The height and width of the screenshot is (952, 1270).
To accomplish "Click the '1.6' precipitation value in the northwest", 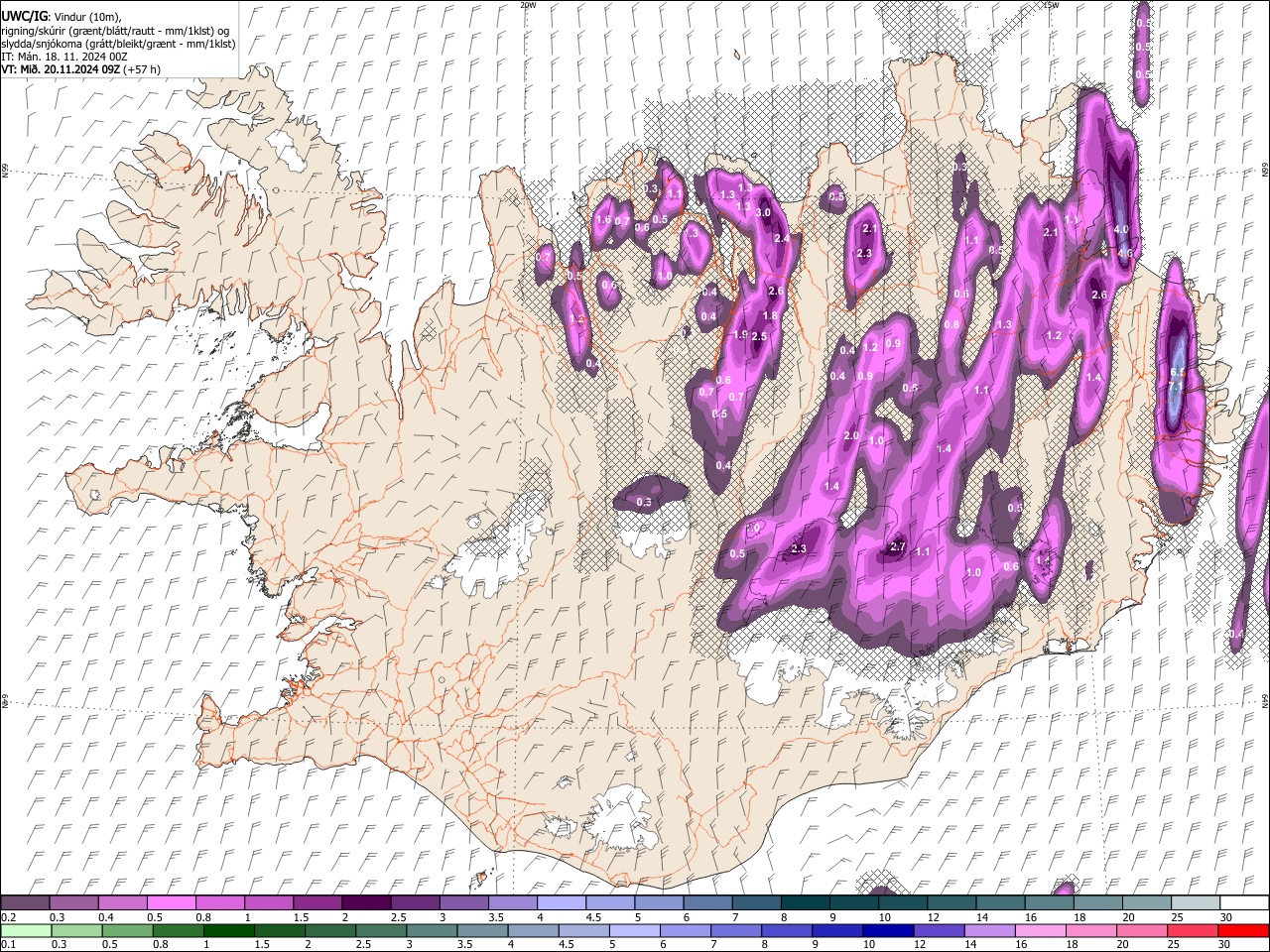I will click(603, 219).
